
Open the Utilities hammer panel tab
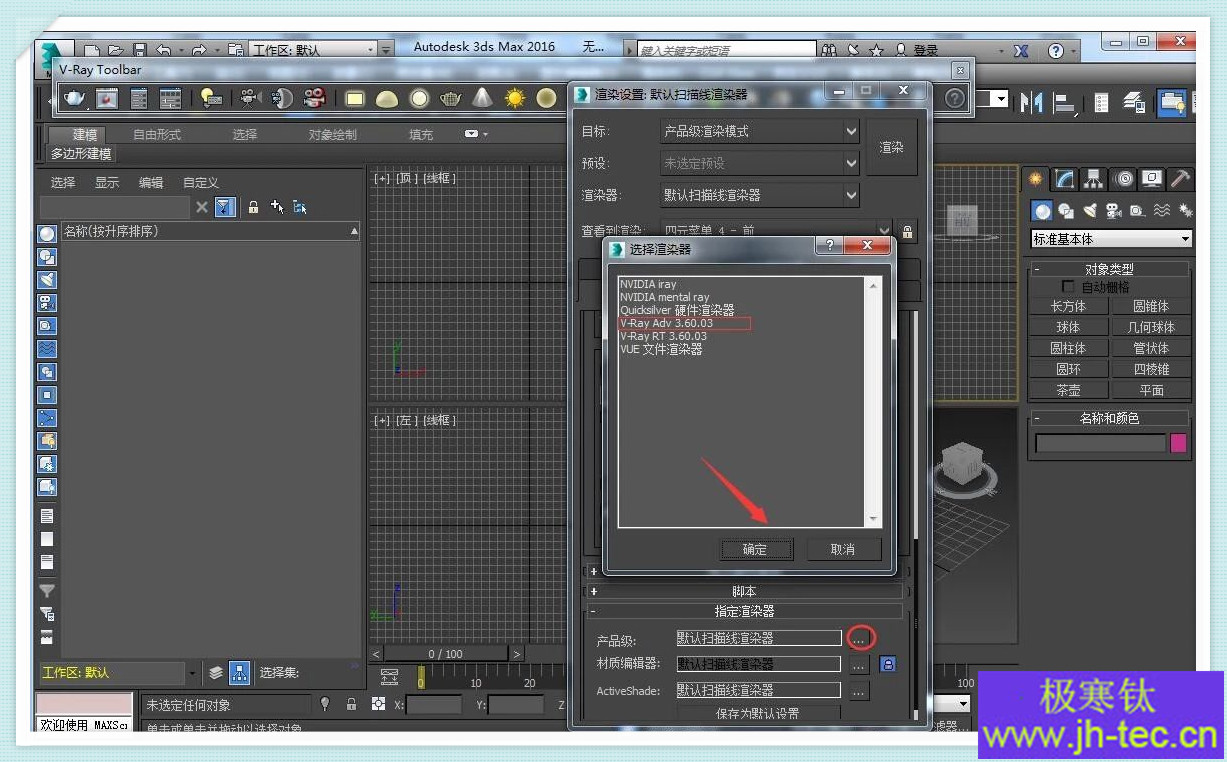pos(1181,179)
